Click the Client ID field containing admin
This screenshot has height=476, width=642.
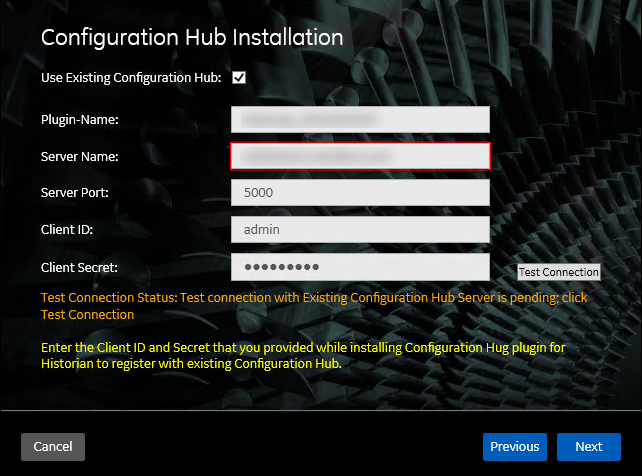point(360,230)
